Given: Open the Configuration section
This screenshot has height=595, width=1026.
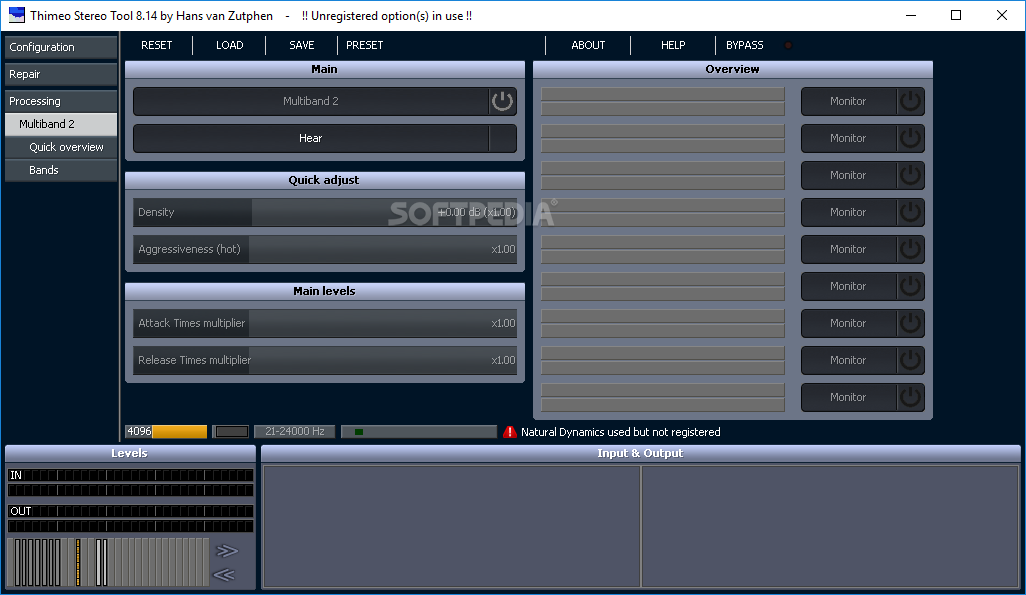Looking at the screenshot, I should (x=61, y=47).
